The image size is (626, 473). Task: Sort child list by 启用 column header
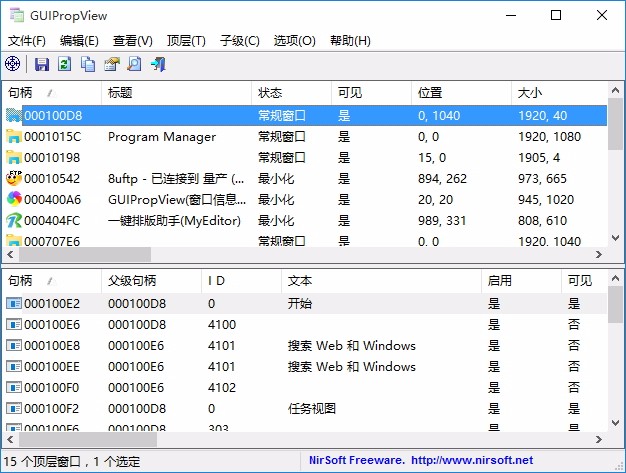(521, 281)
